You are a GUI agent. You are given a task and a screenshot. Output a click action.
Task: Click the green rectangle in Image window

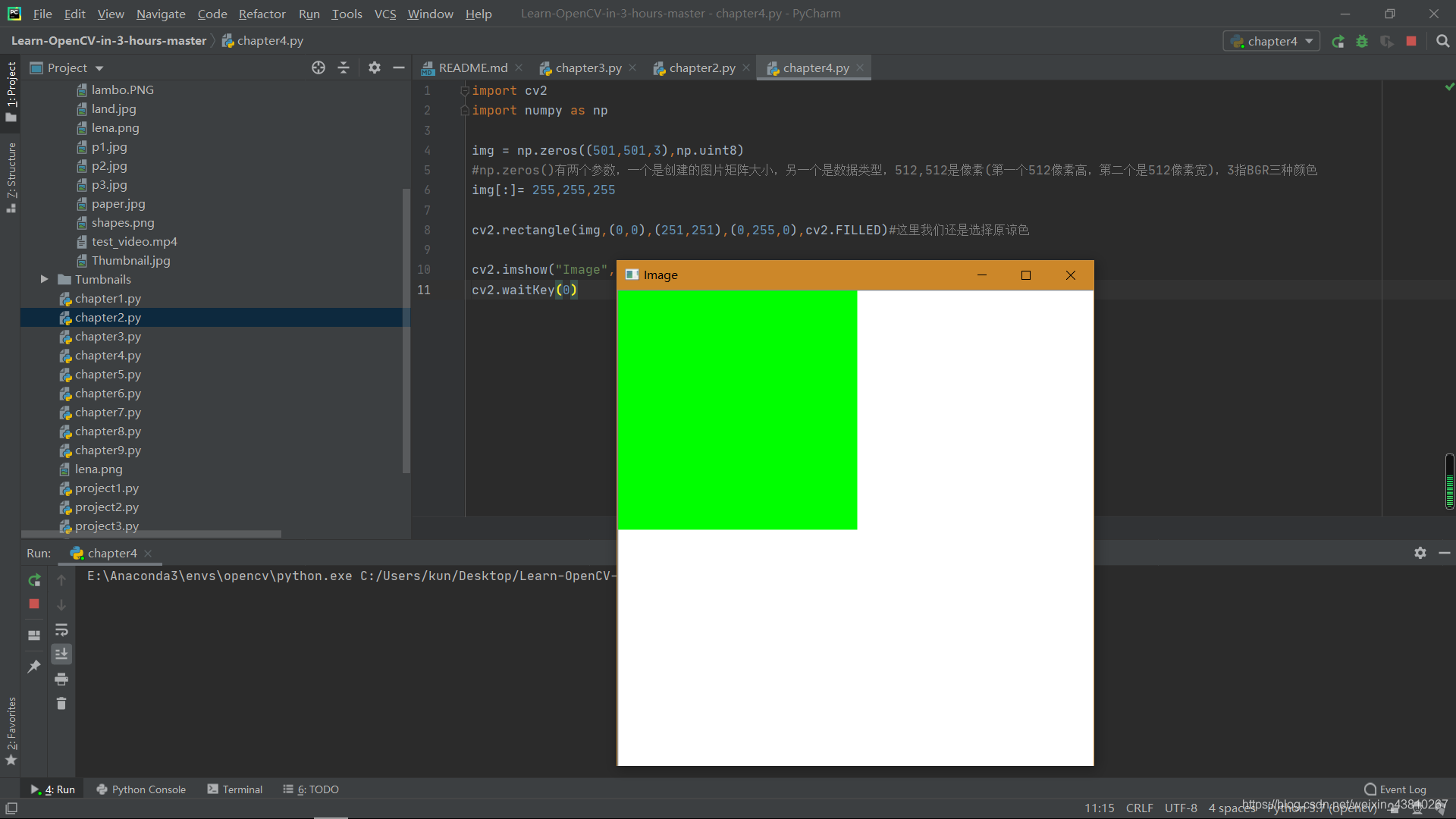coord(737,409)
